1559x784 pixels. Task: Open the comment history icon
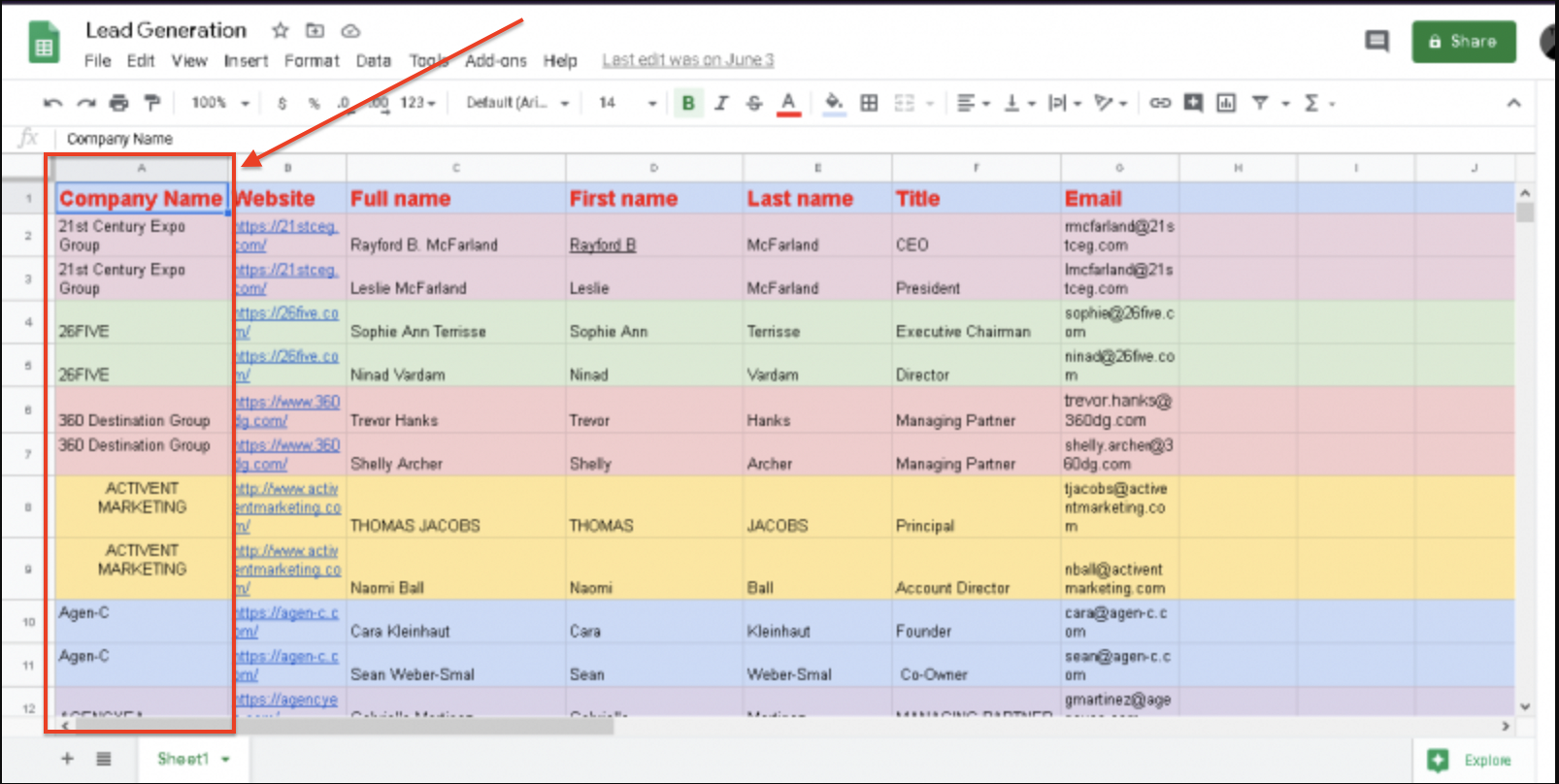pos(1377,42)
